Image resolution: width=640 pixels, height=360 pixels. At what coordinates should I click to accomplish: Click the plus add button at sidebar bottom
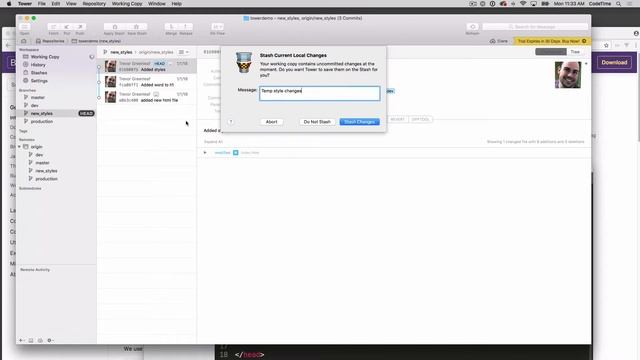(21, 340)
